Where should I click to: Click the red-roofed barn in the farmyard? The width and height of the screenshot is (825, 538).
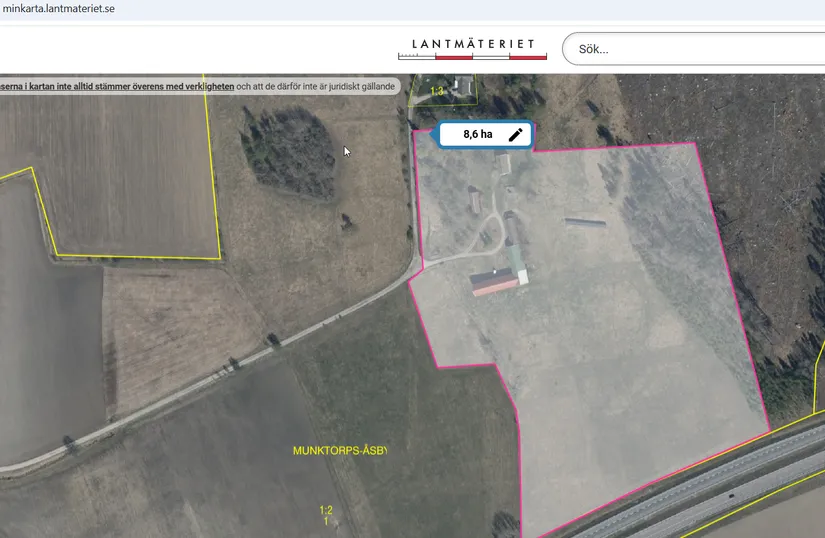(x=494, y=282)
